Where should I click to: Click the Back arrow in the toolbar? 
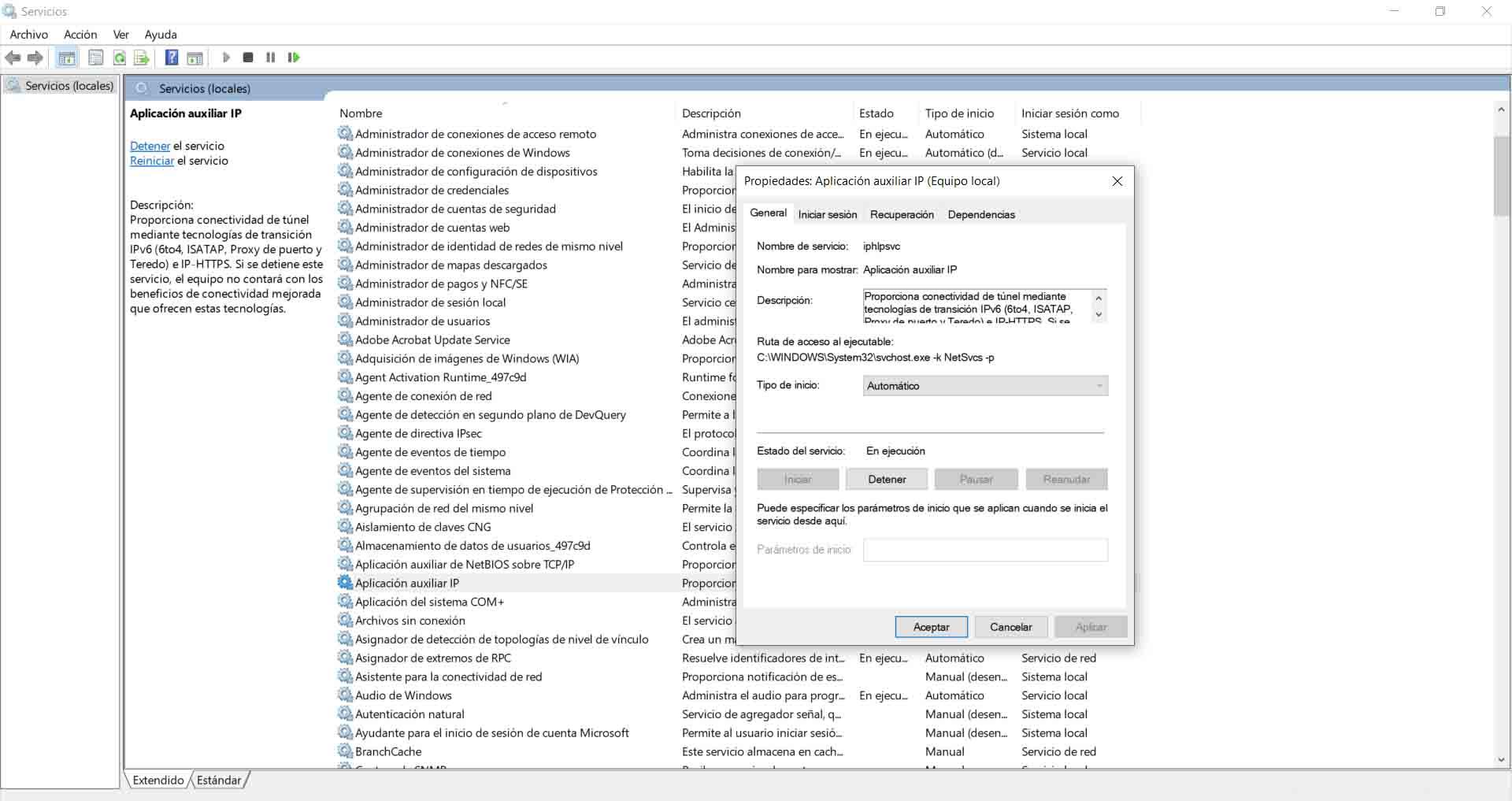pos(13,57)
